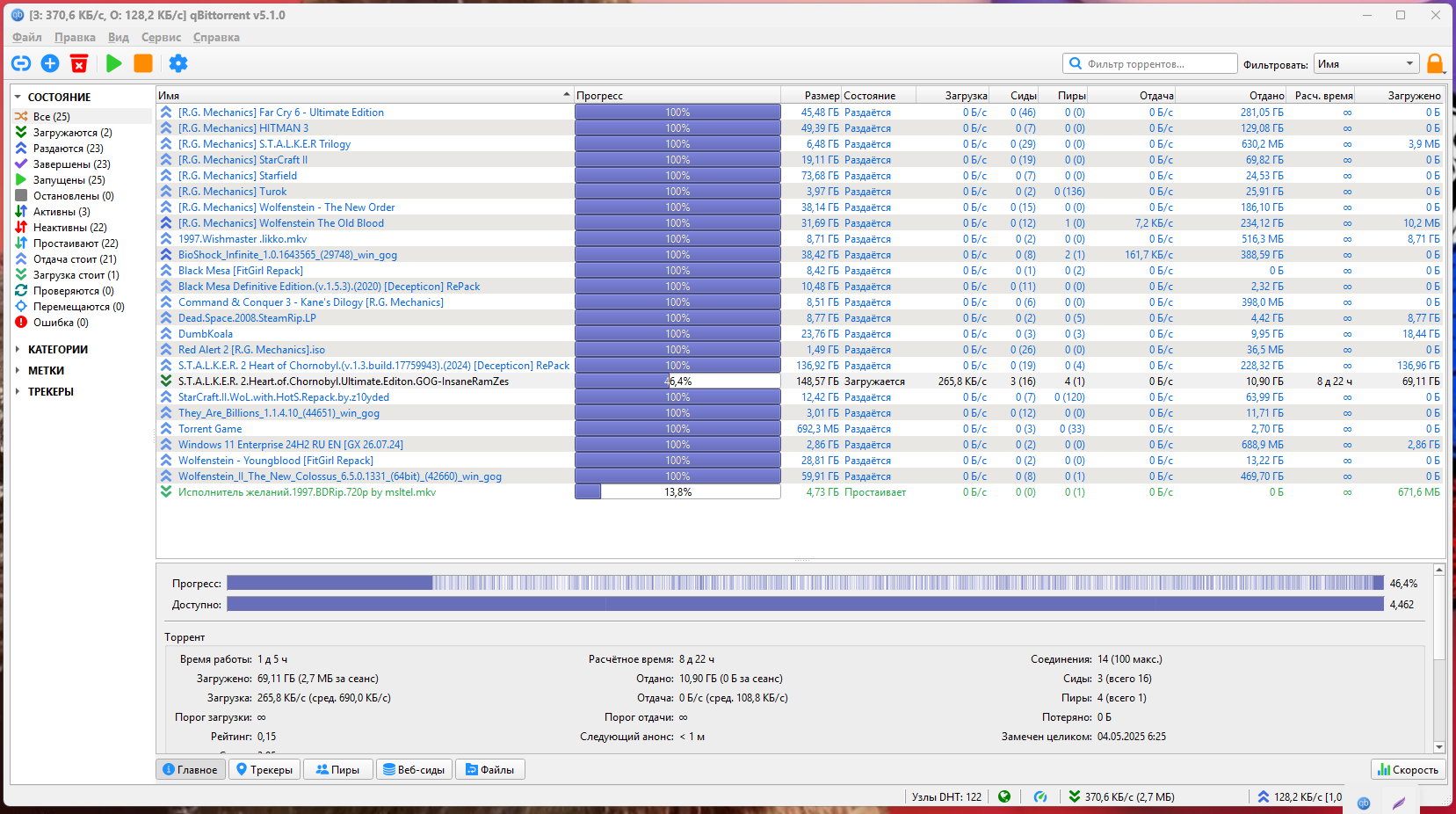The image size is (1456, 814).
Task: Open the Фильтровать Имя dropdown
Action: click(1366, 63)
